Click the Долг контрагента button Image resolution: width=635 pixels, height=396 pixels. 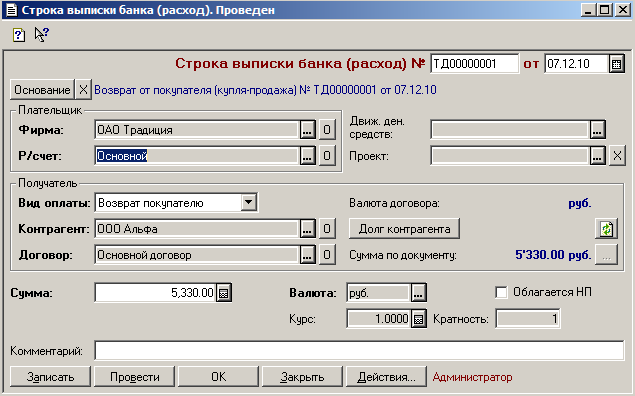click(404, 229)
